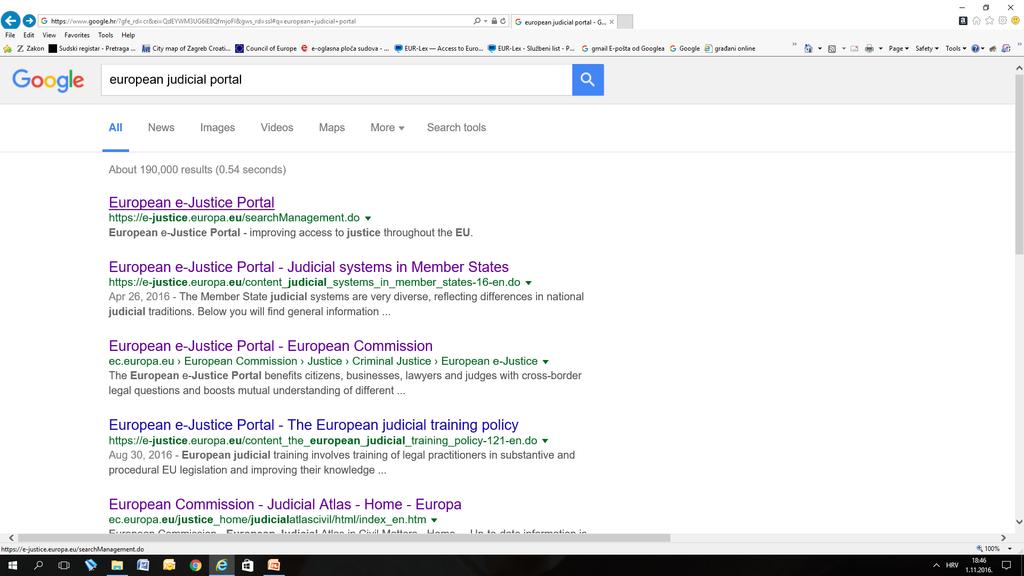Open the European e-Justice Portal first result
The image size is (1024, 576).
click(x=191, y=202)
